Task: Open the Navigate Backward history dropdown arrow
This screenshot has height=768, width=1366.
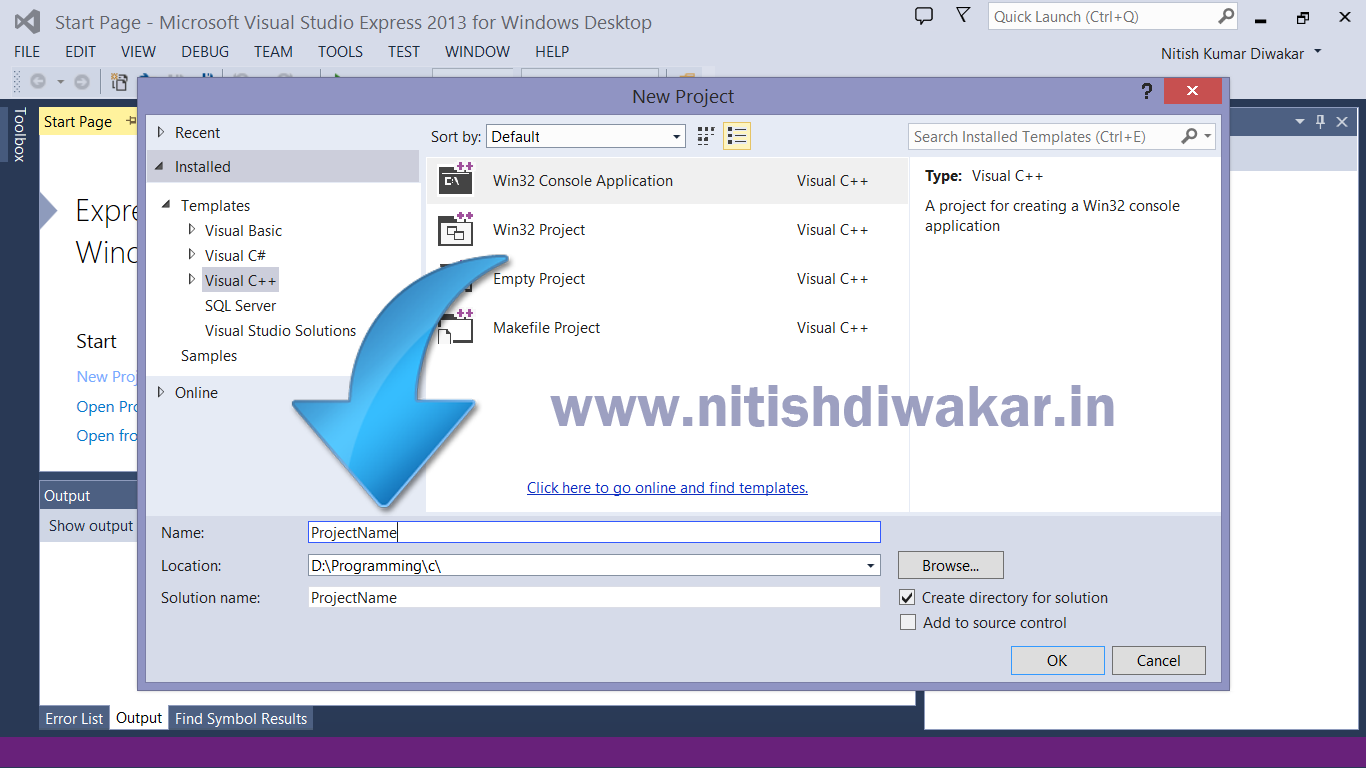Action: click(x=60, y=82)
